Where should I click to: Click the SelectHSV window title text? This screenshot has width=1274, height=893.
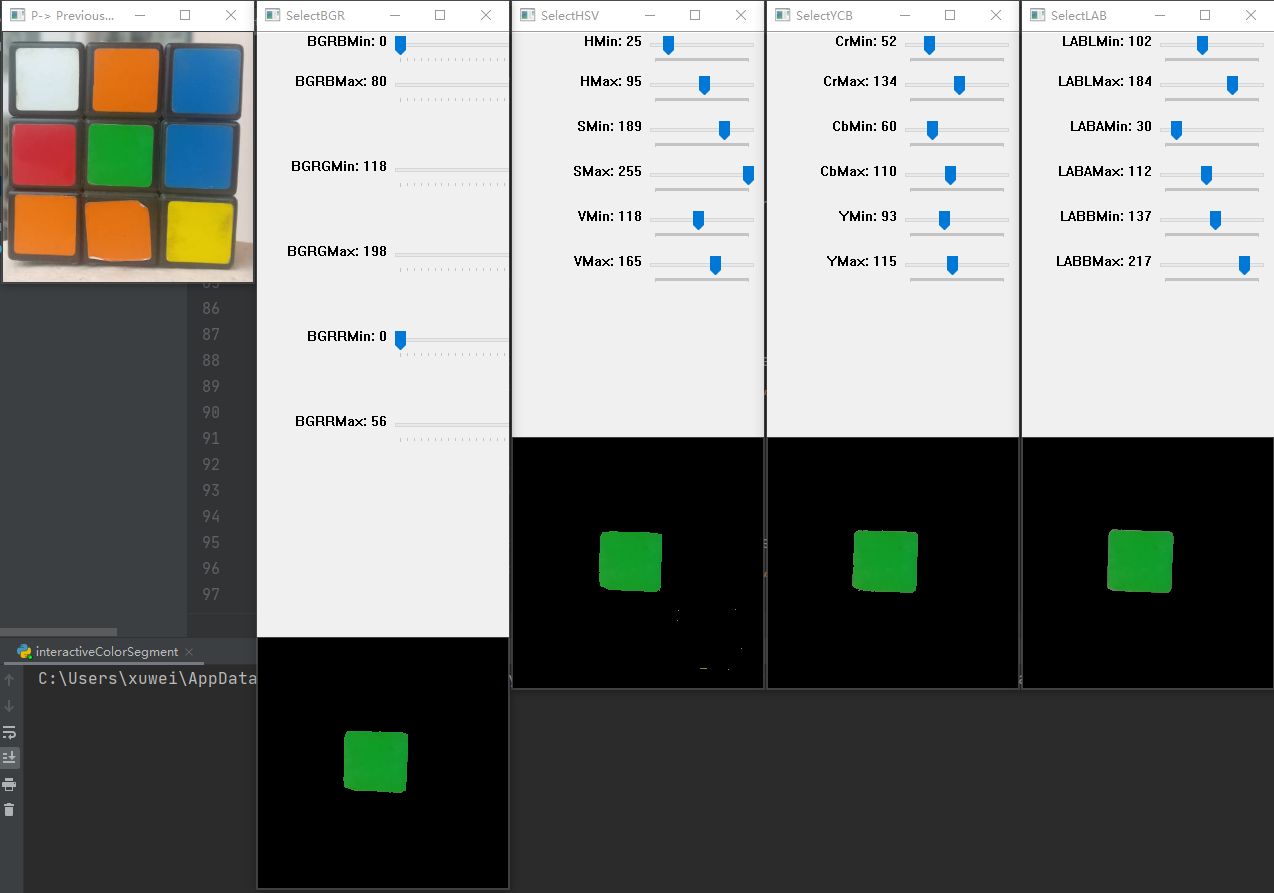pyautogui.click(x=570, y=16)
